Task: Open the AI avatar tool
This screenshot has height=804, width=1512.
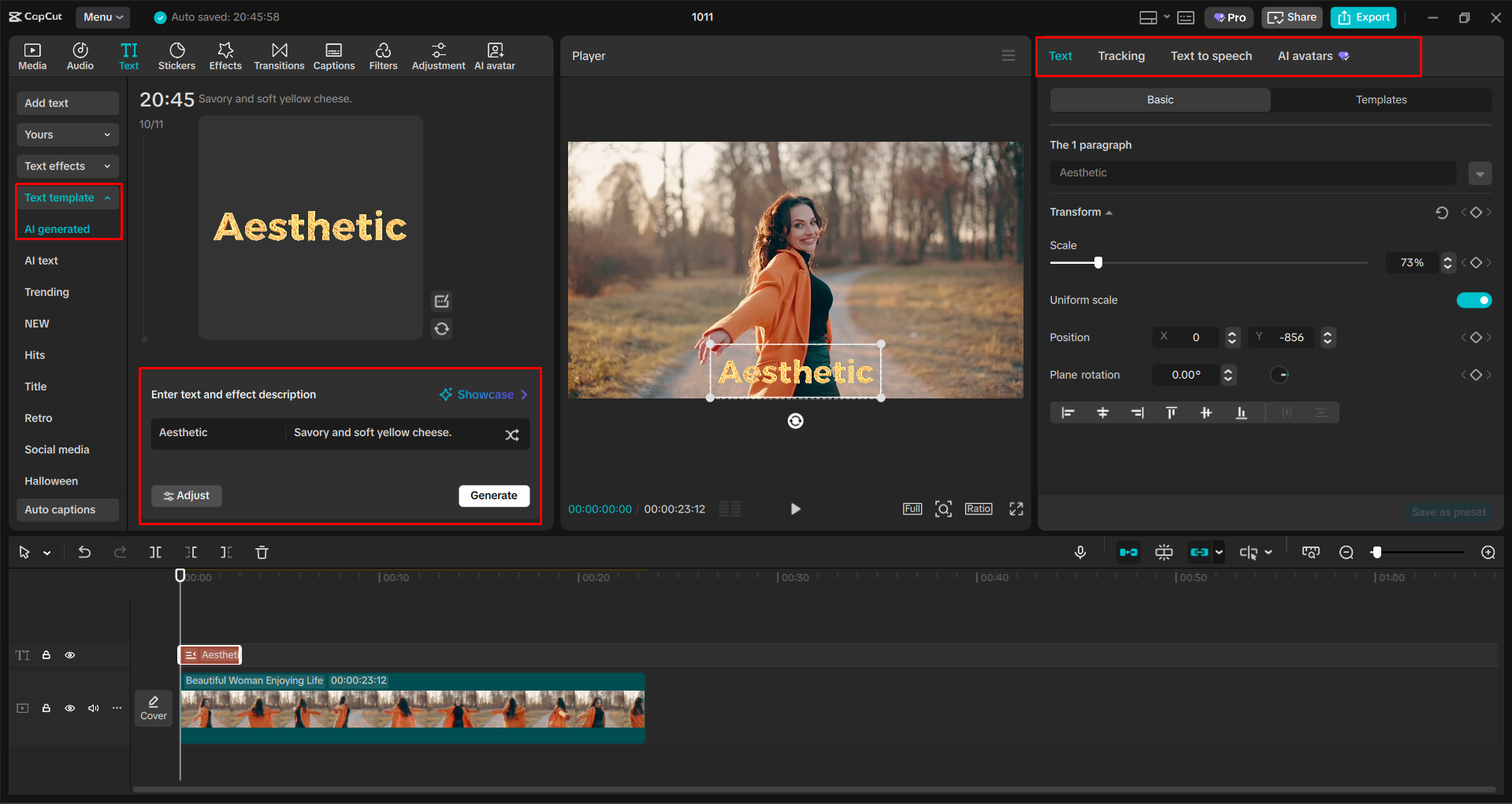Action: (x=494, y=55)
